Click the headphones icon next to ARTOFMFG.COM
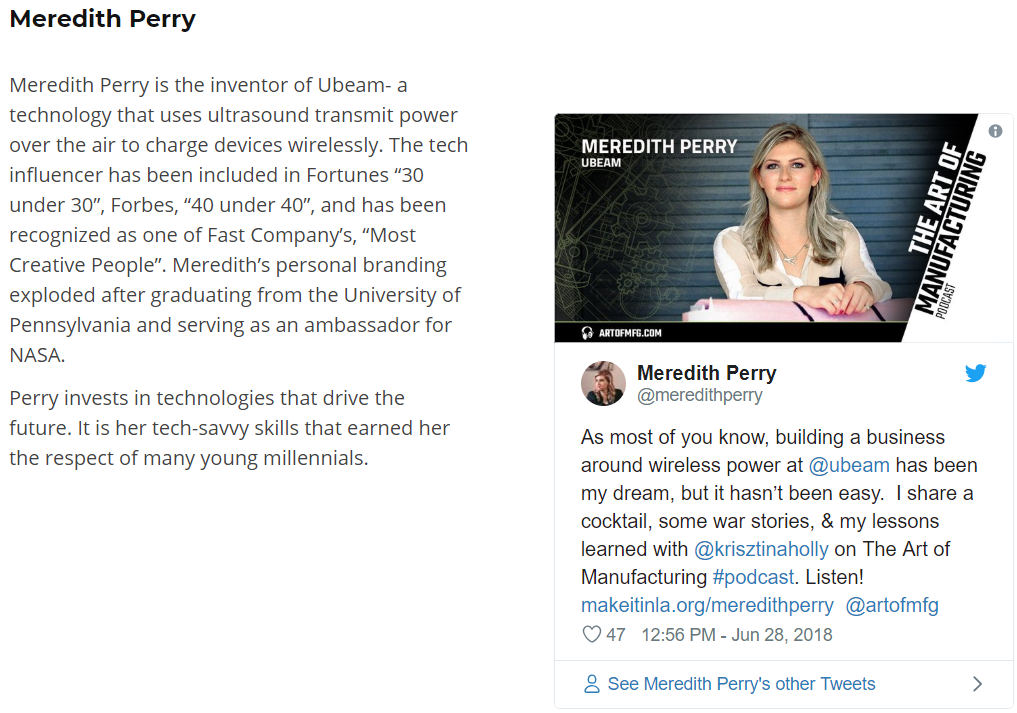 pos(588,332)
